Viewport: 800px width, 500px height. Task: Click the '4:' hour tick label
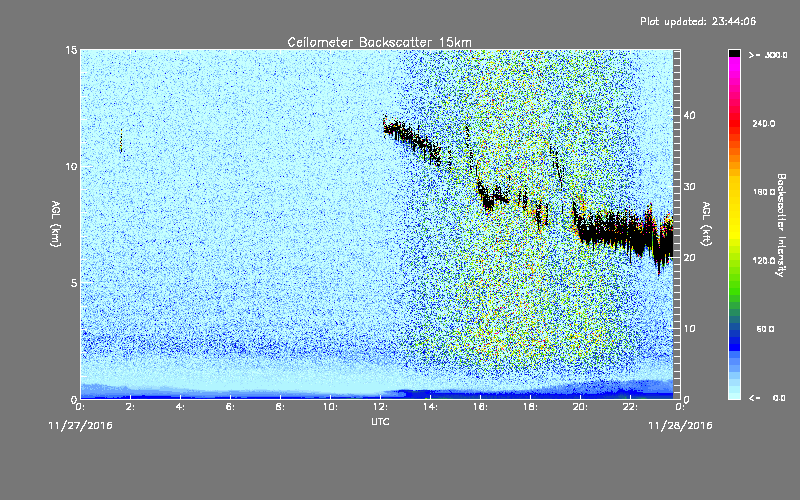tap(180, 407)
